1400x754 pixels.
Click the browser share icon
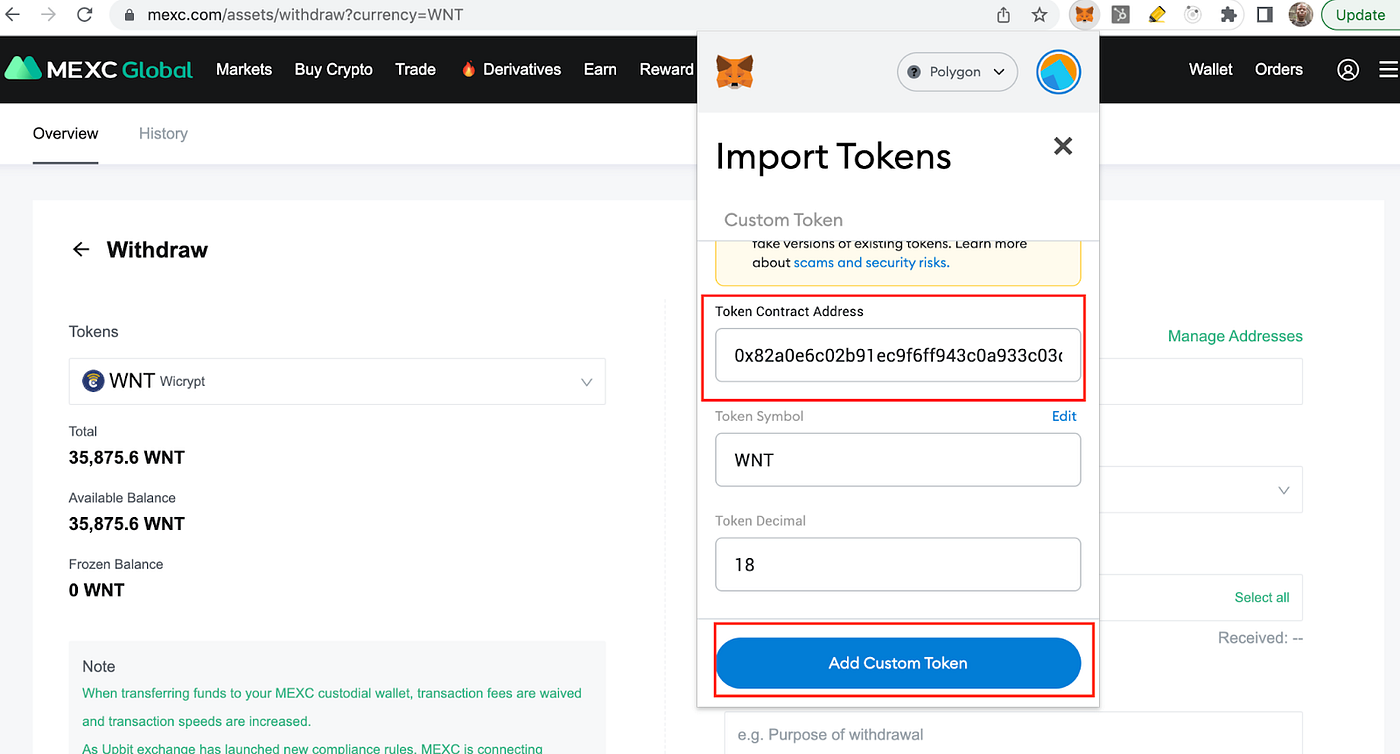1003,15
